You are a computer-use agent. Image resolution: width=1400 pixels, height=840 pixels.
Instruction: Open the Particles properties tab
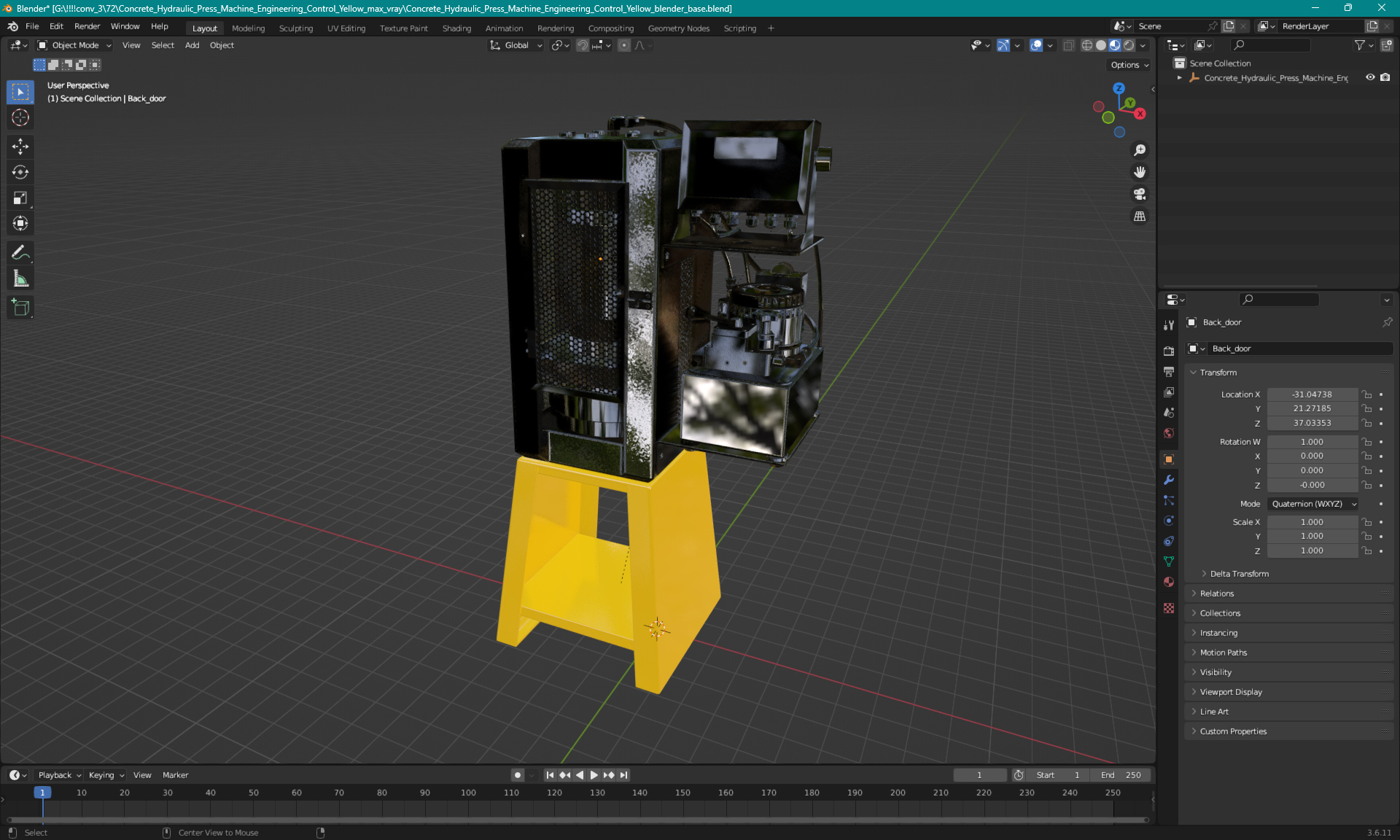pos(1169,500)
